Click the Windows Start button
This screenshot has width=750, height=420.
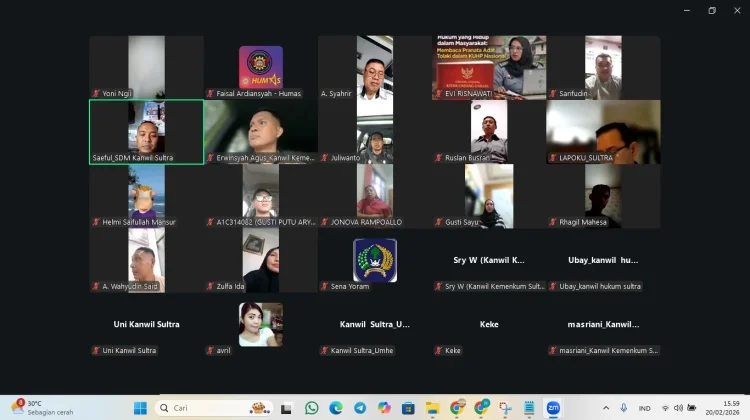click(x=140, y=408)
